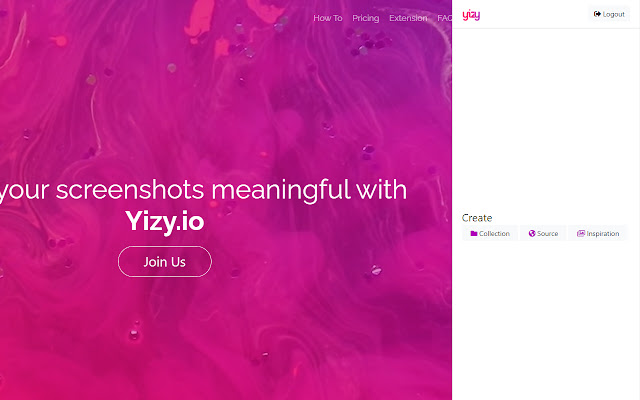Log out using the Logout button

tap(609, 14)
